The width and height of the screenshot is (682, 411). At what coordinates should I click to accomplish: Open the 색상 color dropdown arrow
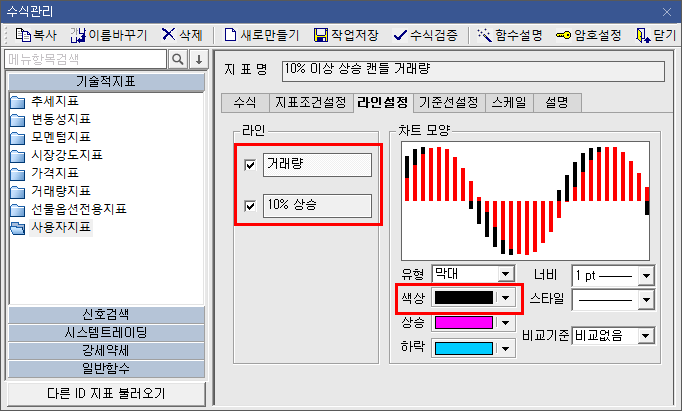tap(505, 298)
